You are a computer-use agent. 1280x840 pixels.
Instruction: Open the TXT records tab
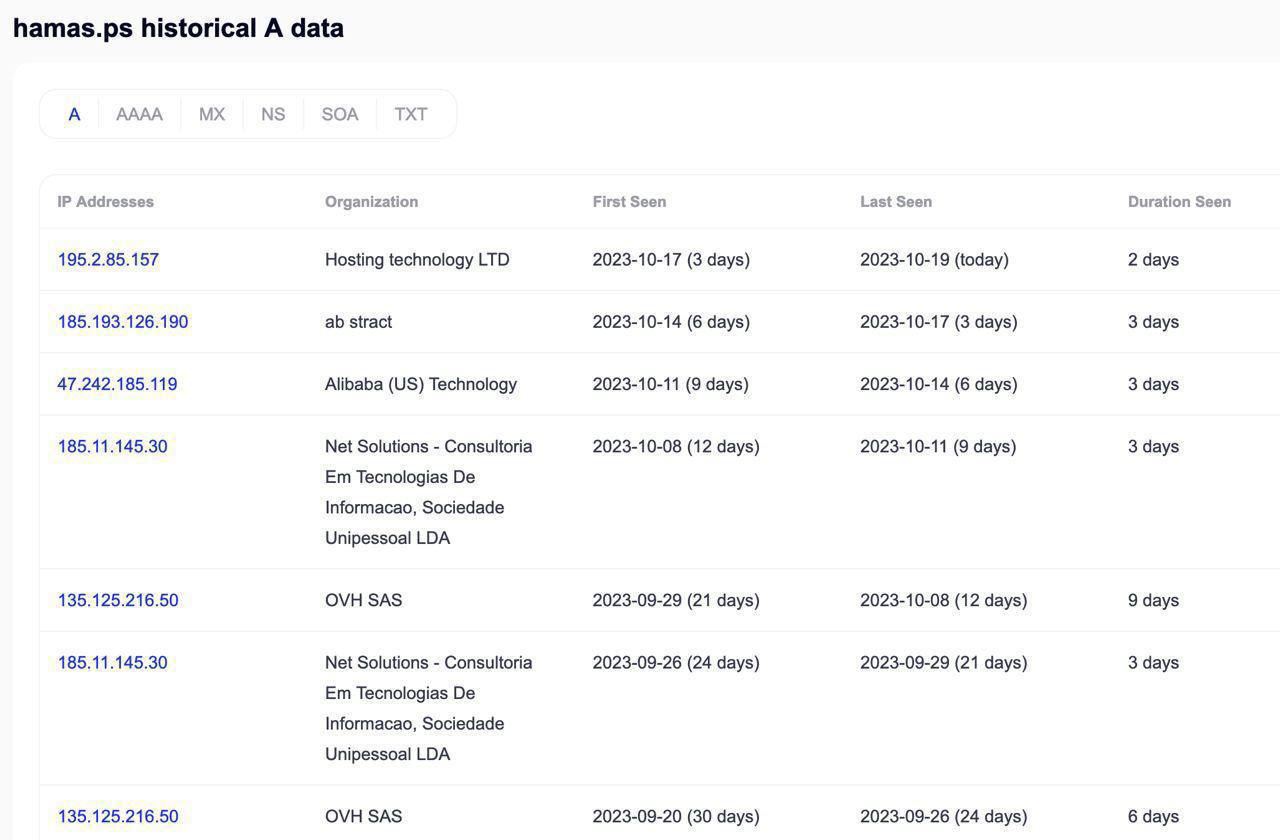[x=411, y=114]
